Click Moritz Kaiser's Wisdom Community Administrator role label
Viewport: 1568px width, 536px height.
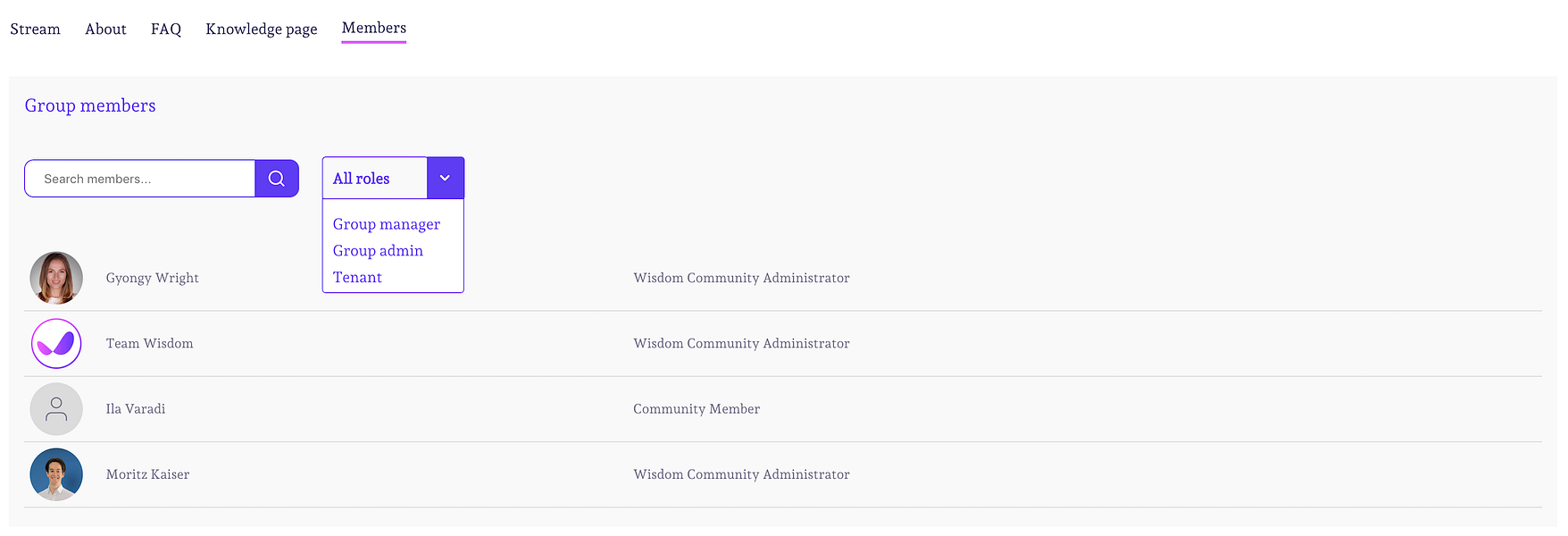pyautogui.click(x=741, y=474)
